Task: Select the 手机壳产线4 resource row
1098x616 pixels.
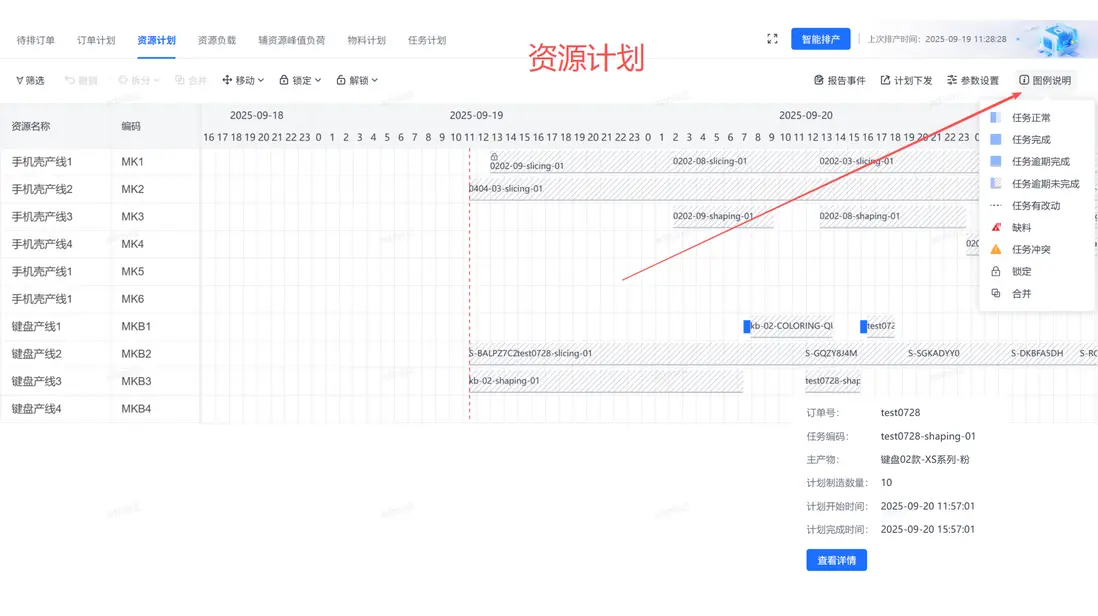Action: point(100,244)
